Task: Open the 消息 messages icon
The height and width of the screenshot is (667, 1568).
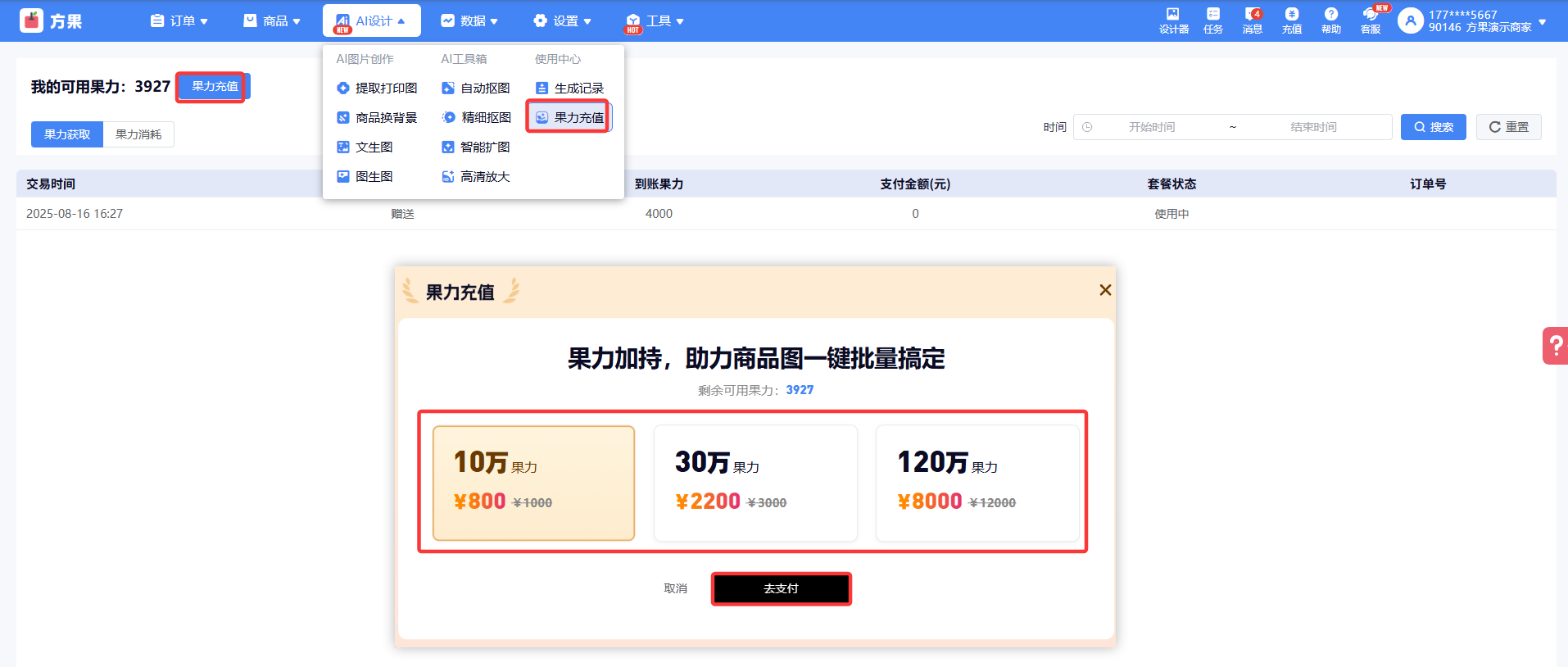Action: coord(1252,20)
